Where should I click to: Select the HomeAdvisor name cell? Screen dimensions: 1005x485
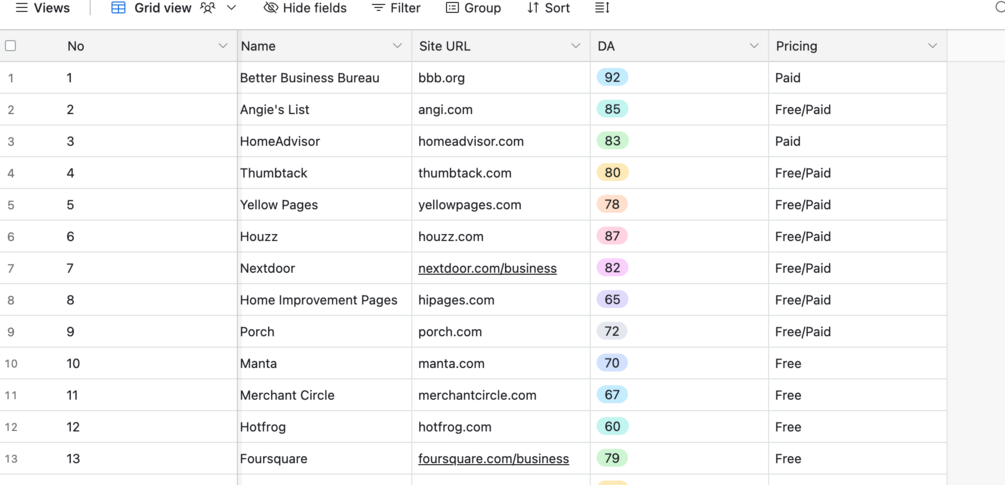324,141
